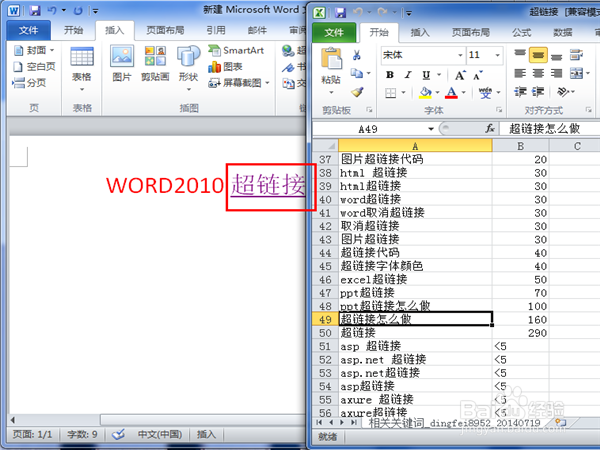Viewport: 600px width, 450px height.
Task: Click the Copy icon in Excel clipboard group
Action: [357, 73]
